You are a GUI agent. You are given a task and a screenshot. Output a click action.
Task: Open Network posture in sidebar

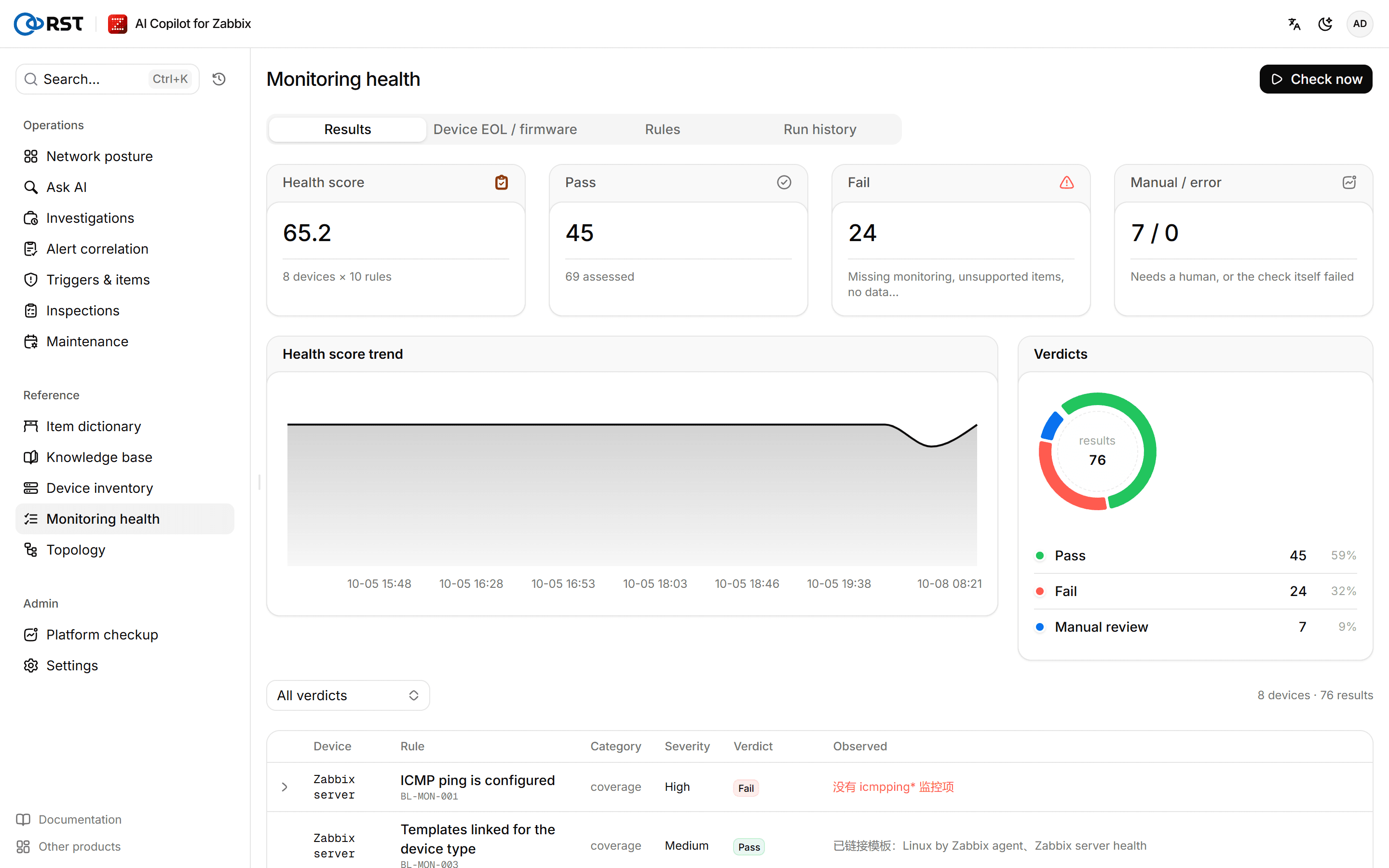point(124,156)
